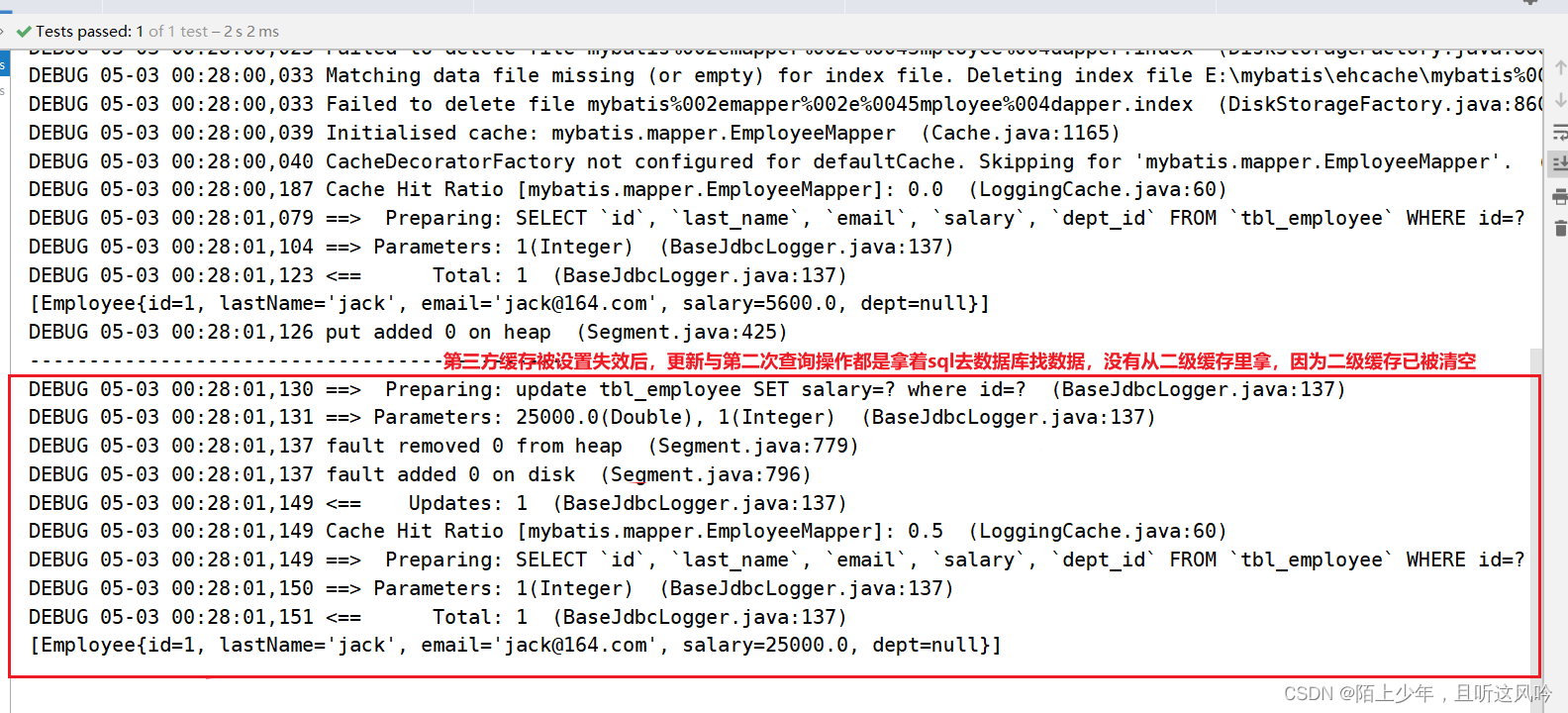Image resolution: width=1568 pixels, height=713 pixels.
Task: Click 'CacheDecoratorFactory not configured' log line
Action: point(770,162)
